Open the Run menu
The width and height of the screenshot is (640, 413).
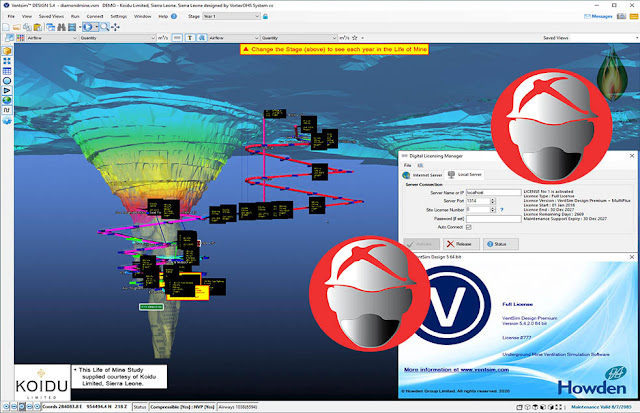(x=75, y=16)
